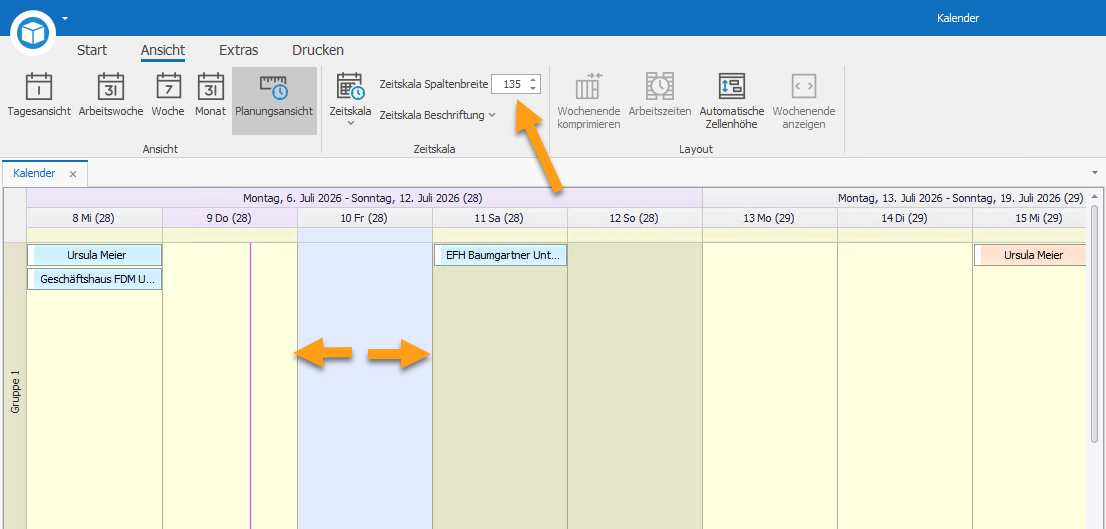Viewport: 1106px width, 529px height.
Task: Select the 14 Di (29) day header
Action: (905, 218)
